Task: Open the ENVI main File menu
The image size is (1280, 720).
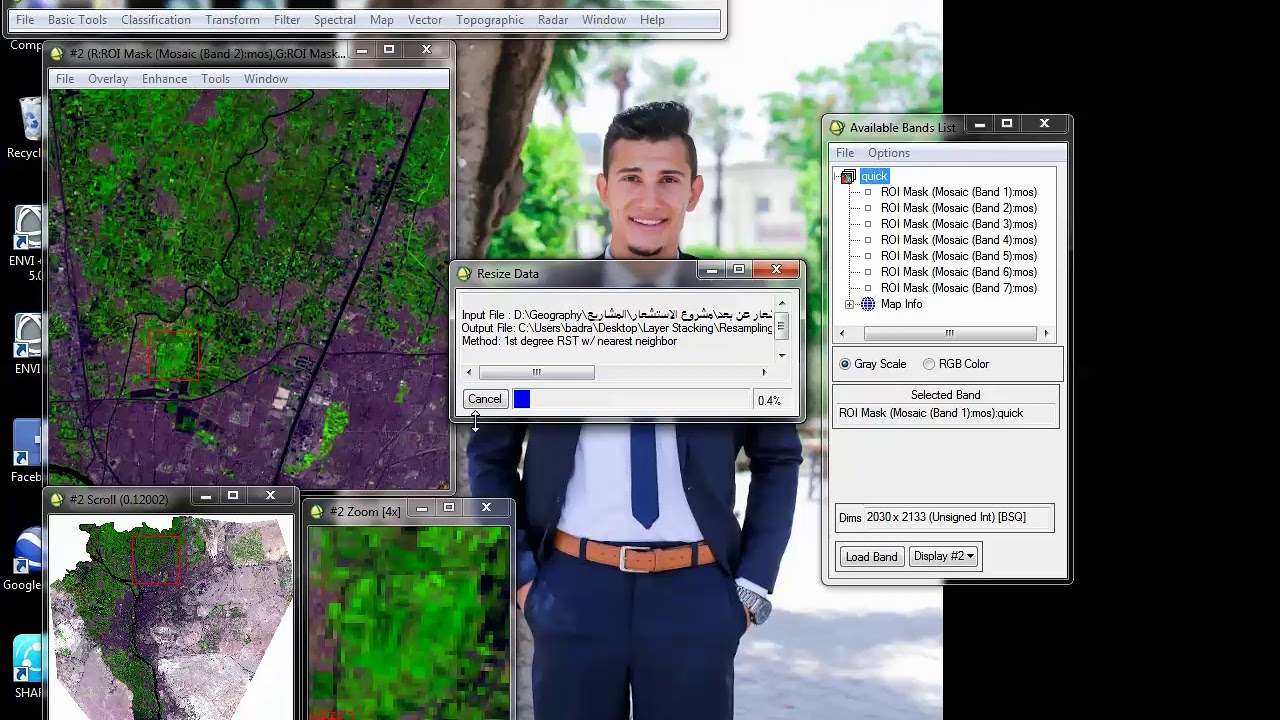Action: pyautogui.click(x=25, y=20)
